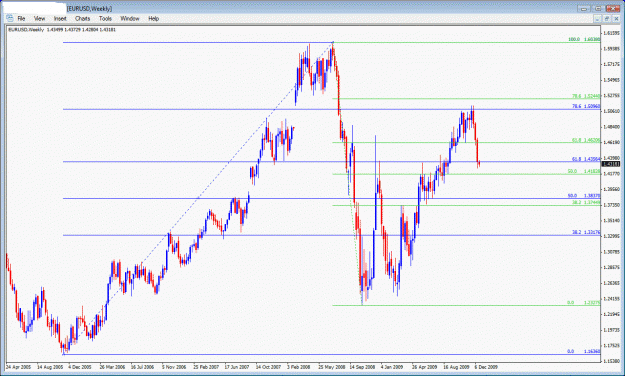Select the green 78.6 Fibonacci level label
This screenshot has width=625, height=376.
coord(586,96)
